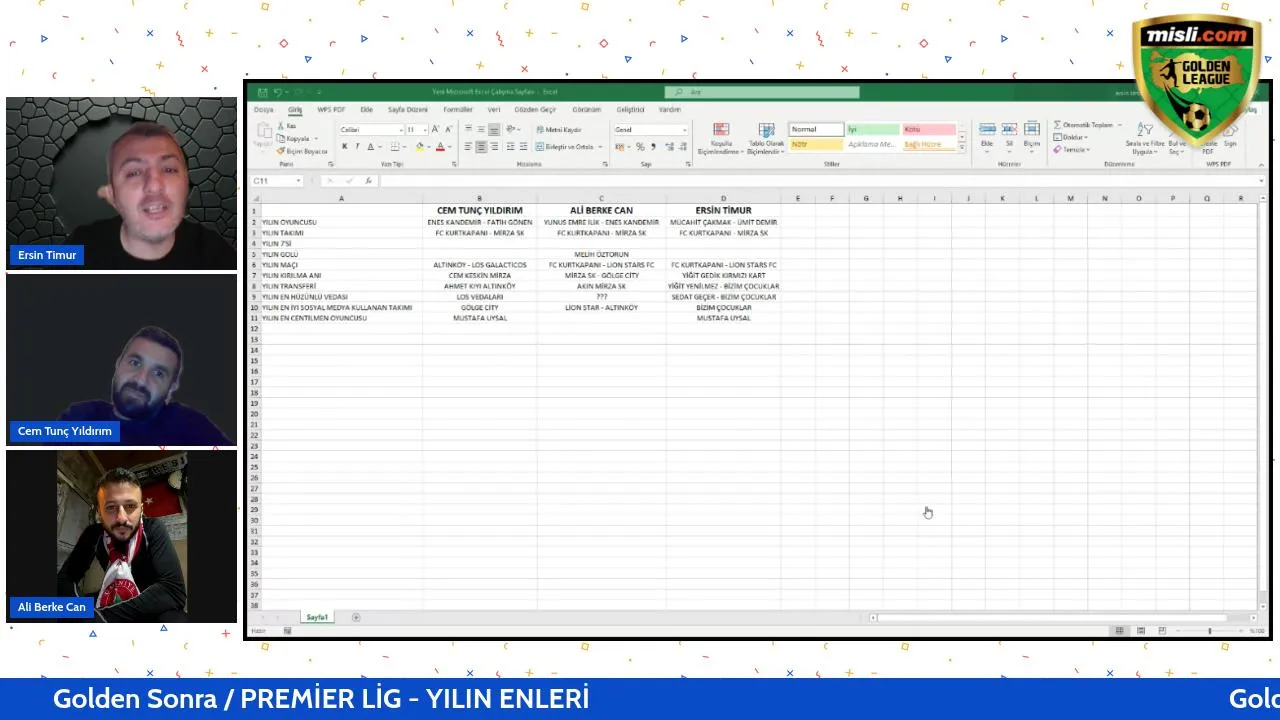Click the fx insert function icon
The image size is (1280, 720).
369,181
